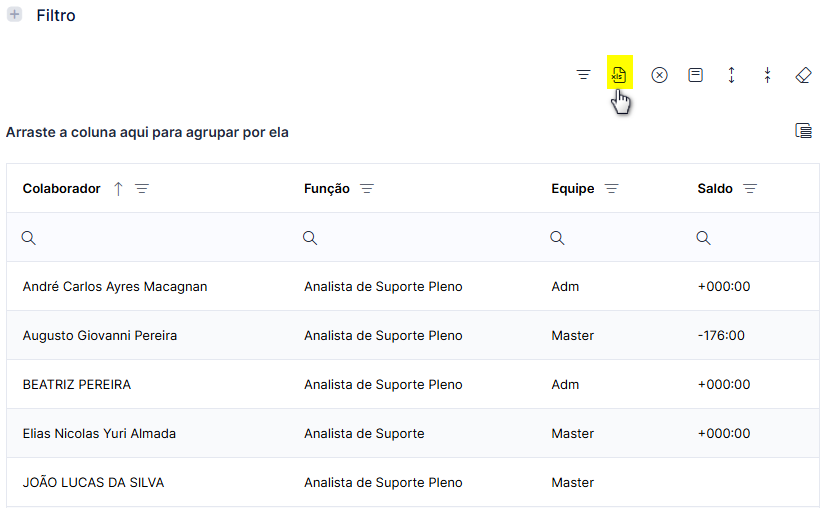823x508 pixels.
Task: Collapse all rows with inward arrows icon
Action: pyautogui.click(x=767, y=75)
